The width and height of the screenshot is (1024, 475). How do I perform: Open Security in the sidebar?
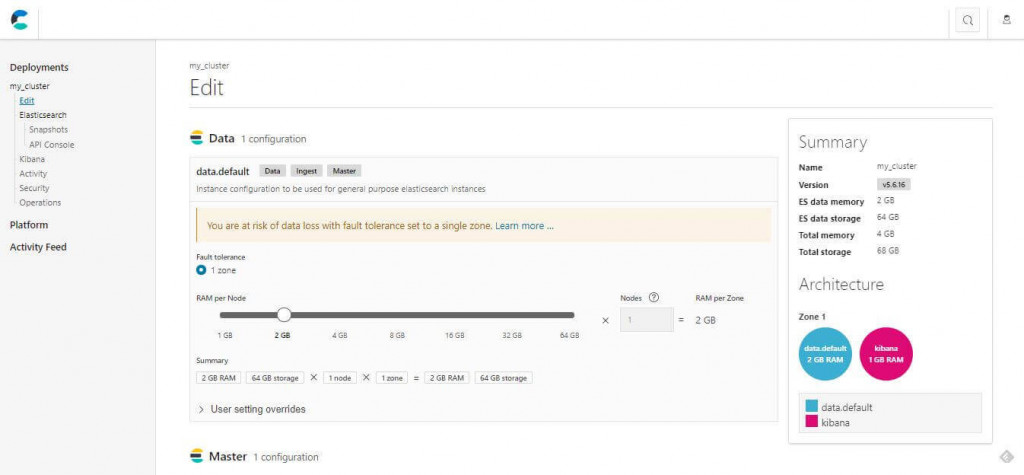pyautogui.click(x=34, y=188)
